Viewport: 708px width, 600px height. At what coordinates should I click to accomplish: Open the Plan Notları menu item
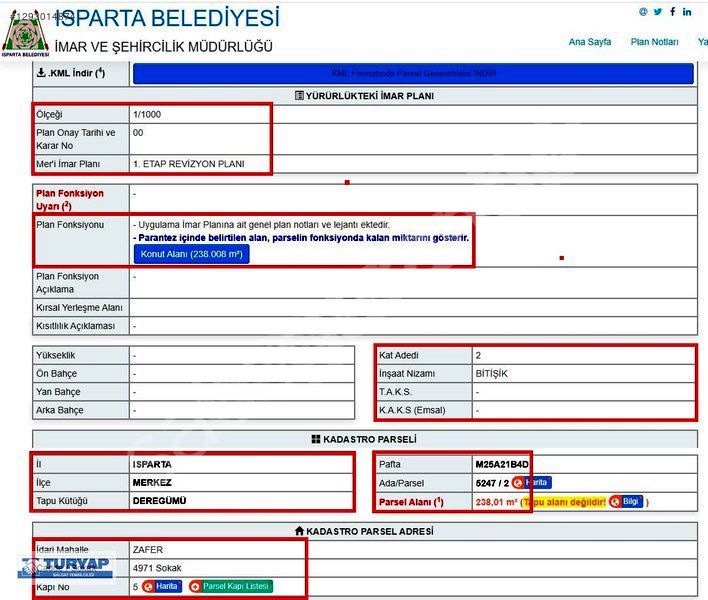[654, 42]
